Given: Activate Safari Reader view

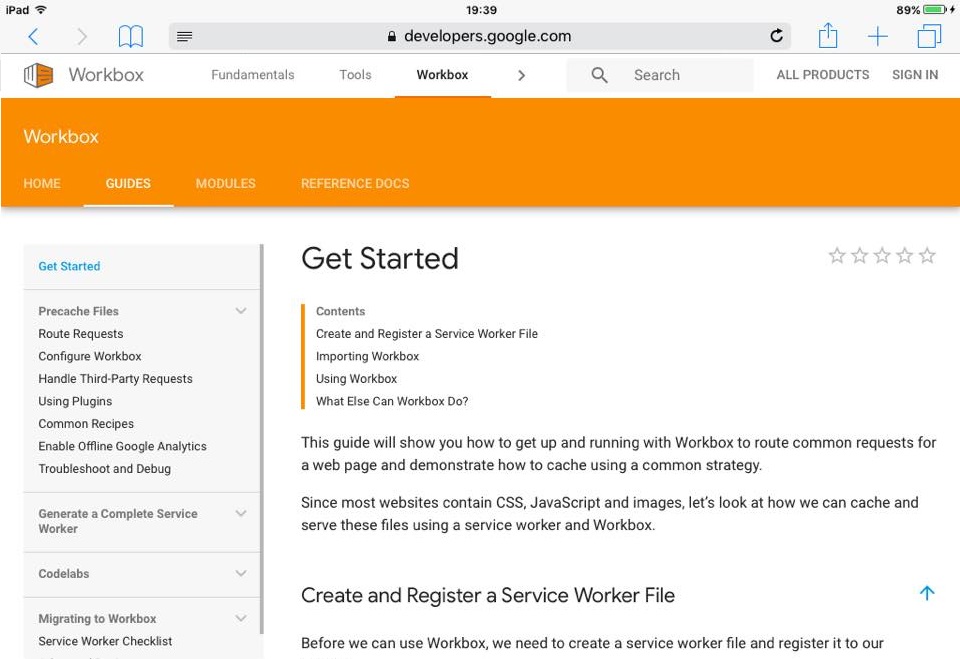Looking at the screenshot, I should point(184,34).
